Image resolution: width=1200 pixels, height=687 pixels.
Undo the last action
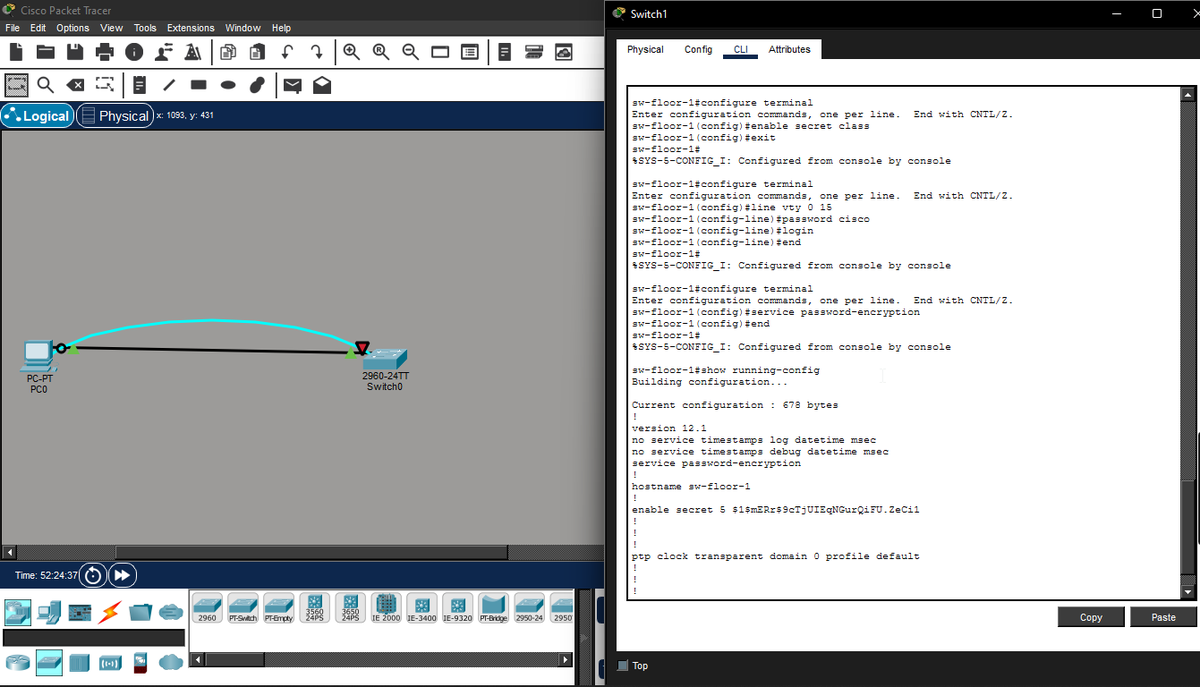coord(287,51)
